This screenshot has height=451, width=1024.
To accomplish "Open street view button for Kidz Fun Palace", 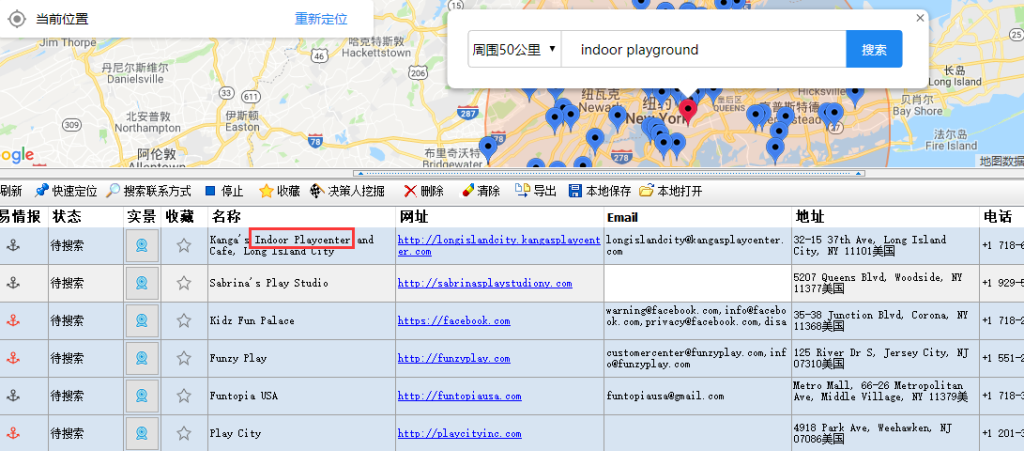I will tap(142, 321).
